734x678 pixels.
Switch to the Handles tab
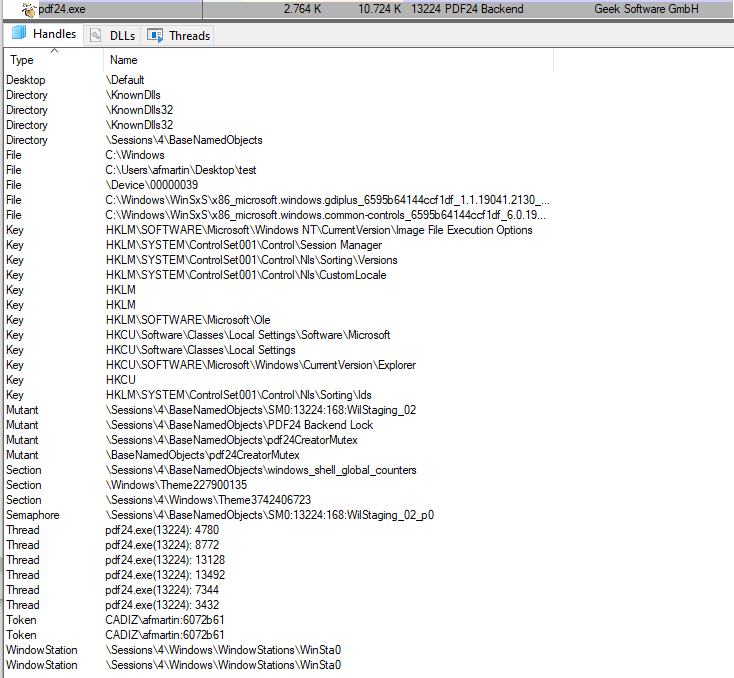[44, 34]
